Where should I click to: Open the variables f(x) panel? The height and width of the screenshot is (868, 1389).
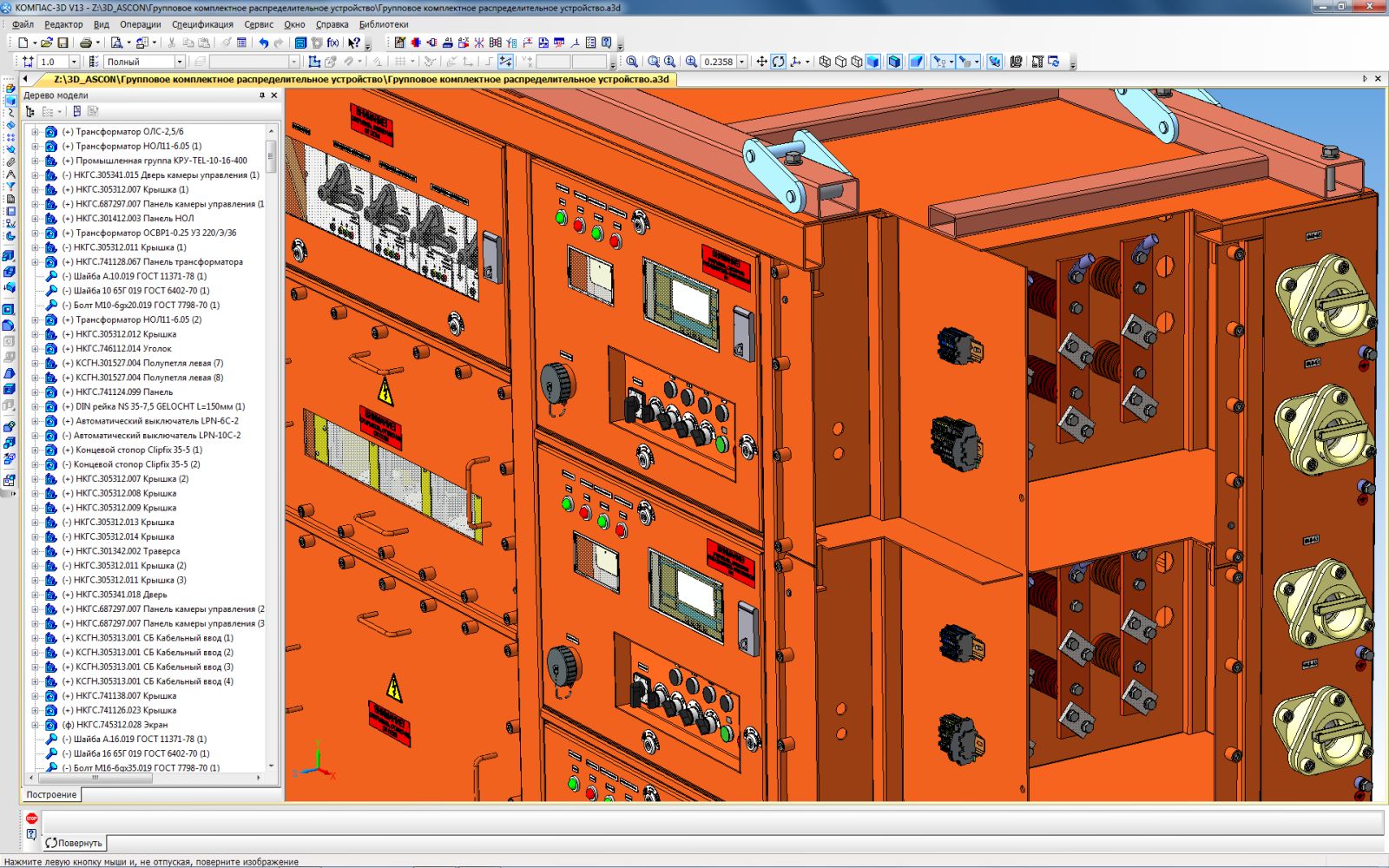332,43
